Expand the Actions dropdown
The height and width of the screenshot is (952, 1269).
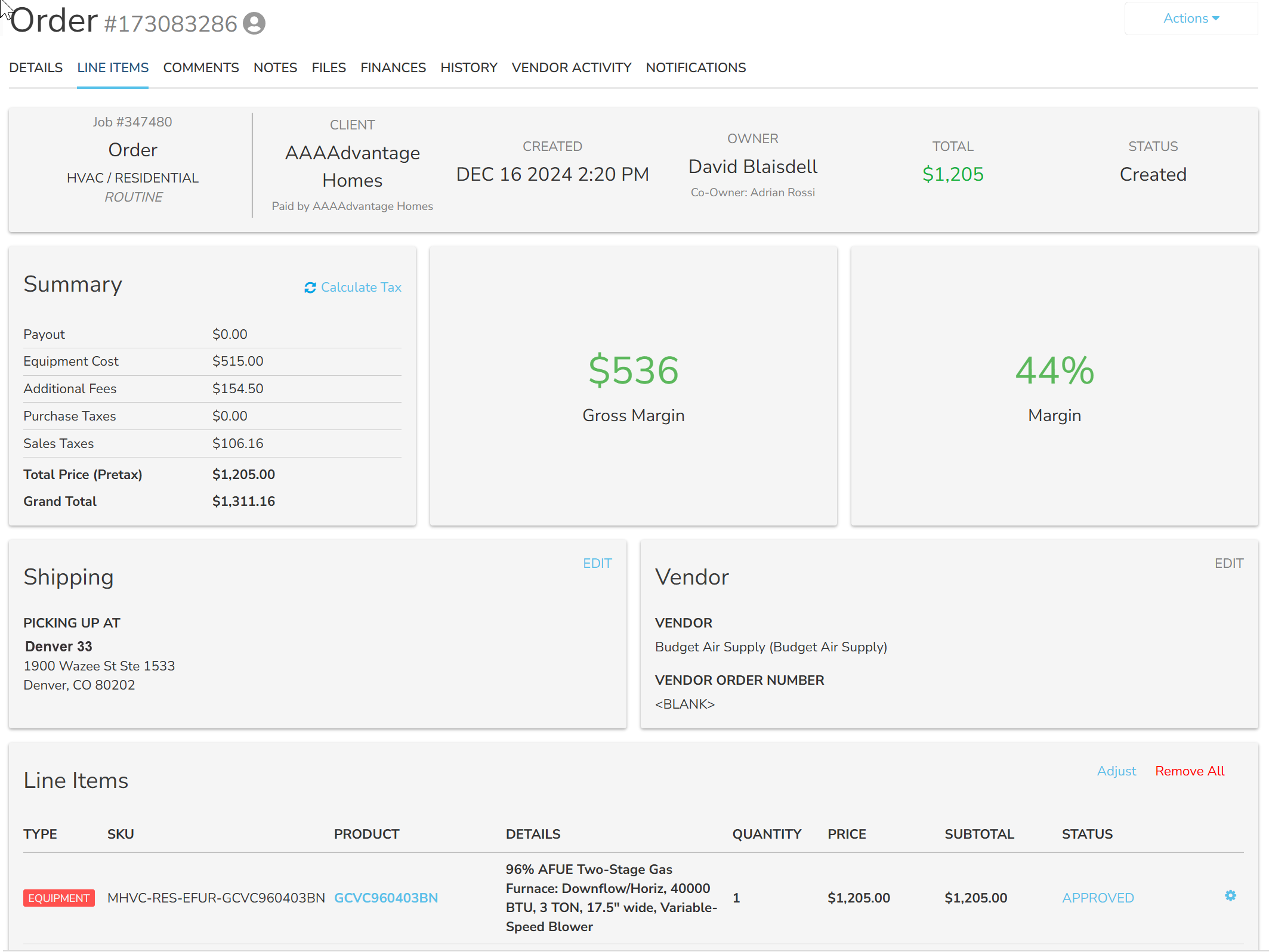pyautogui.click(x=1191, y=18)
